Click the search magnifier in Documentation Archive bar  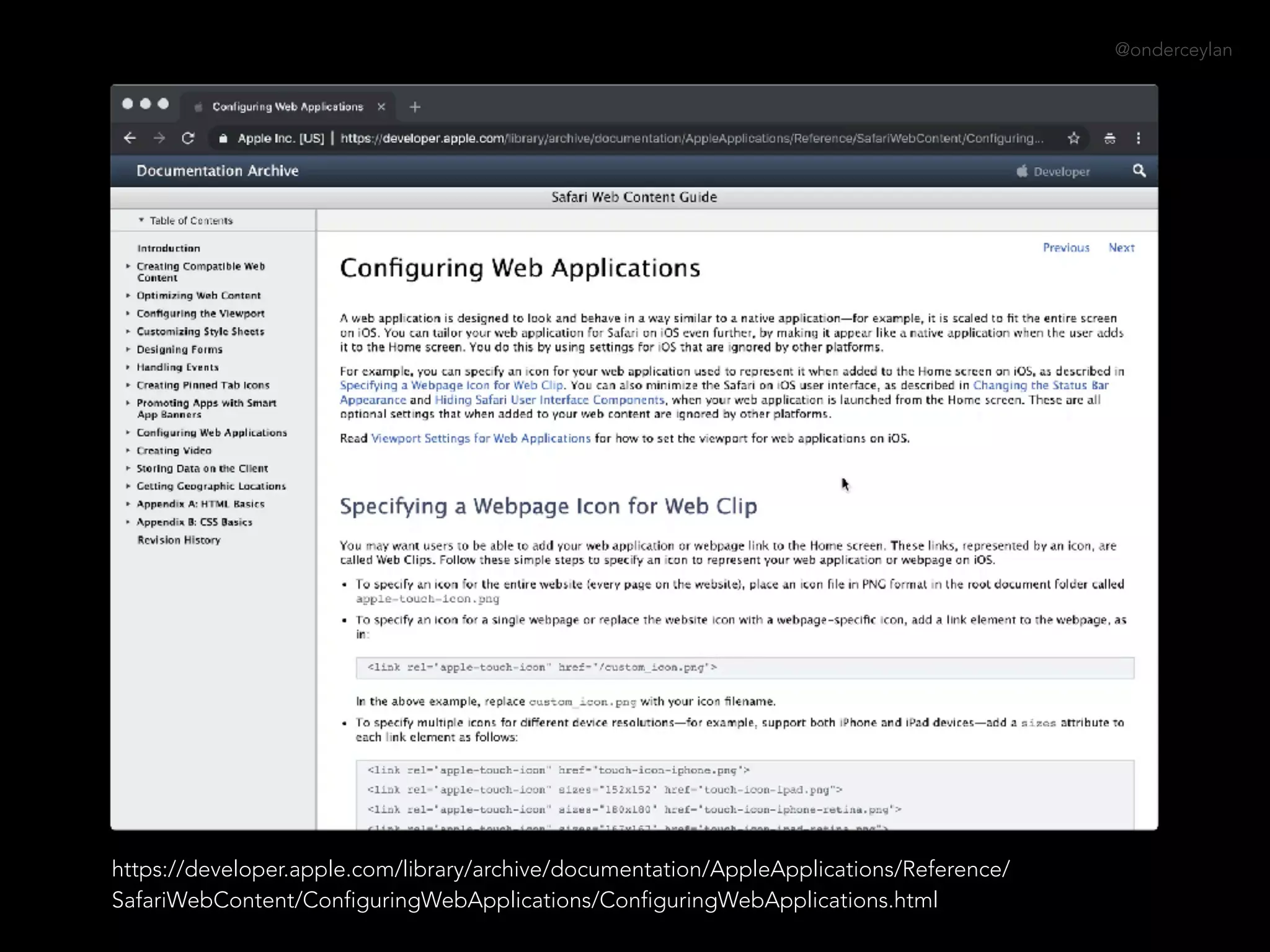(1139, 170)
